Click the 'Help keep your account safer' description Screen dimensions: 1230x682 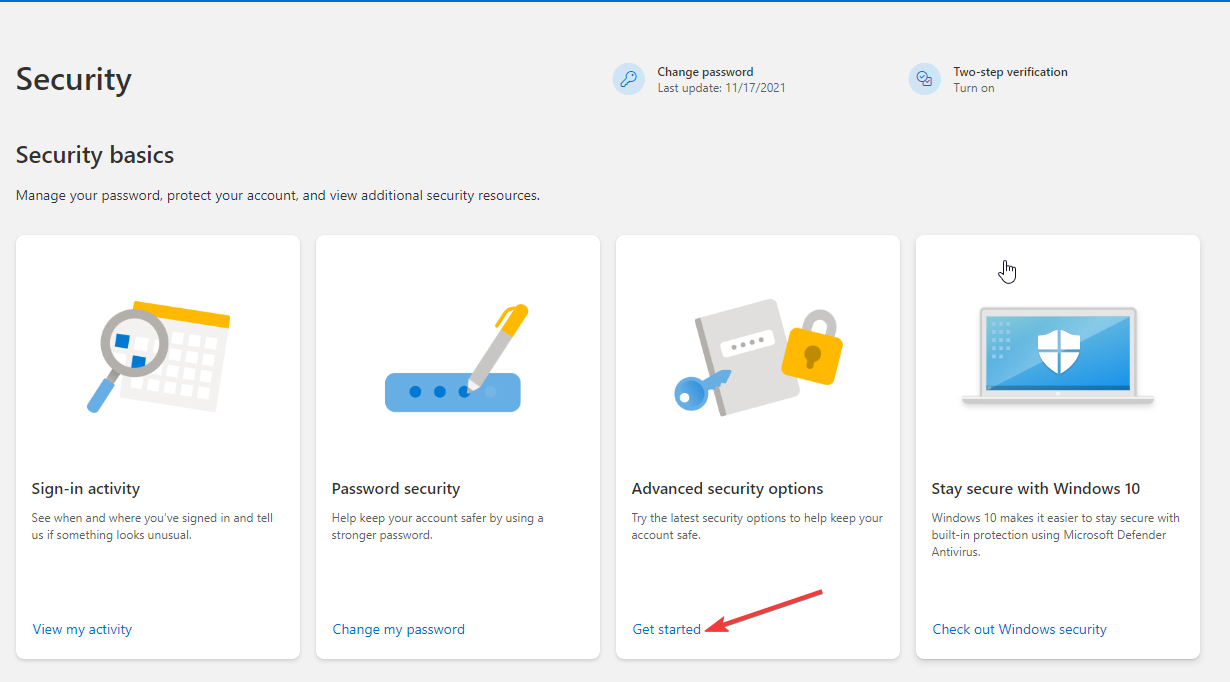point(438,526)
